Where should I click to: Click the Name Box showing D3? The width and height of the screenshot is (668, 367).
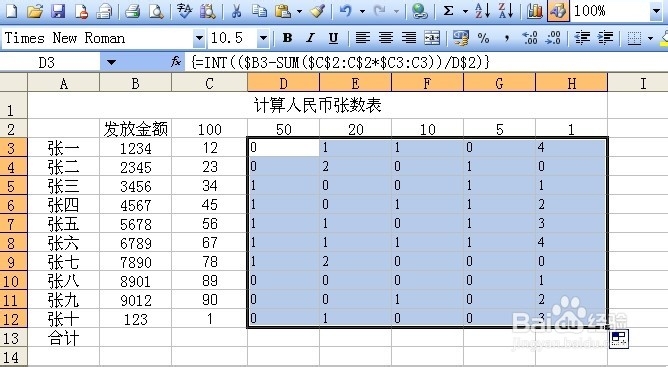(x=50, y=63)
